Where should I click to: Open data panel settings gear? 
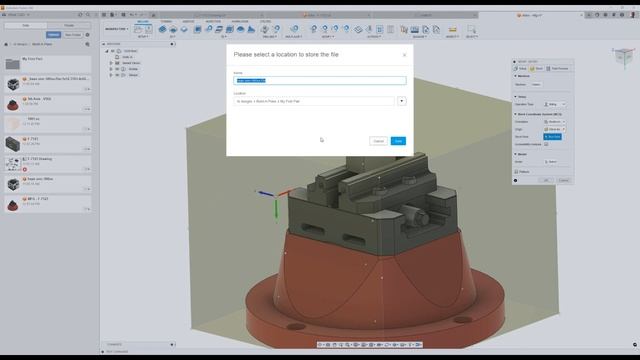point(87,35)
